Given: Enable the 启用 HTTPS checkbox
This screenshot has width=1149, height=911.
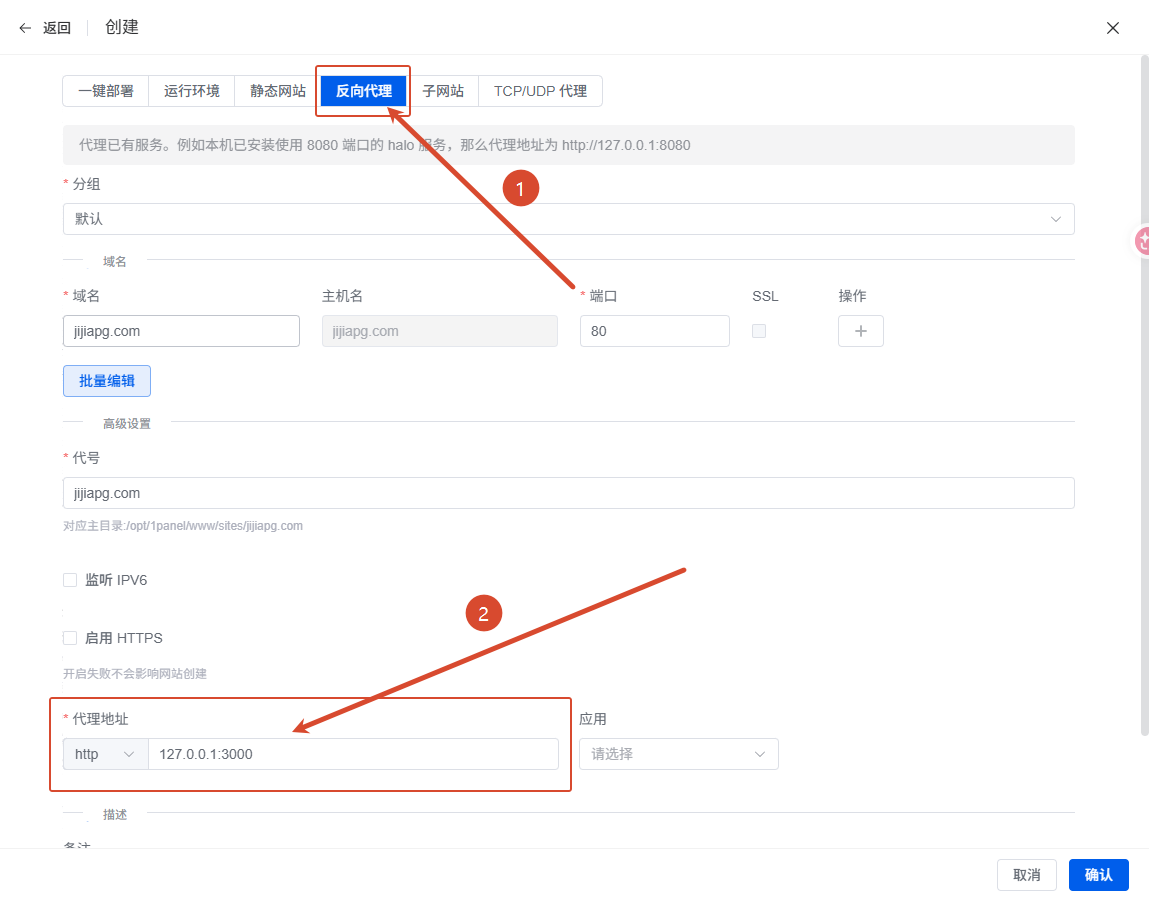Looking at the screenshot, I should click(70, 638).
